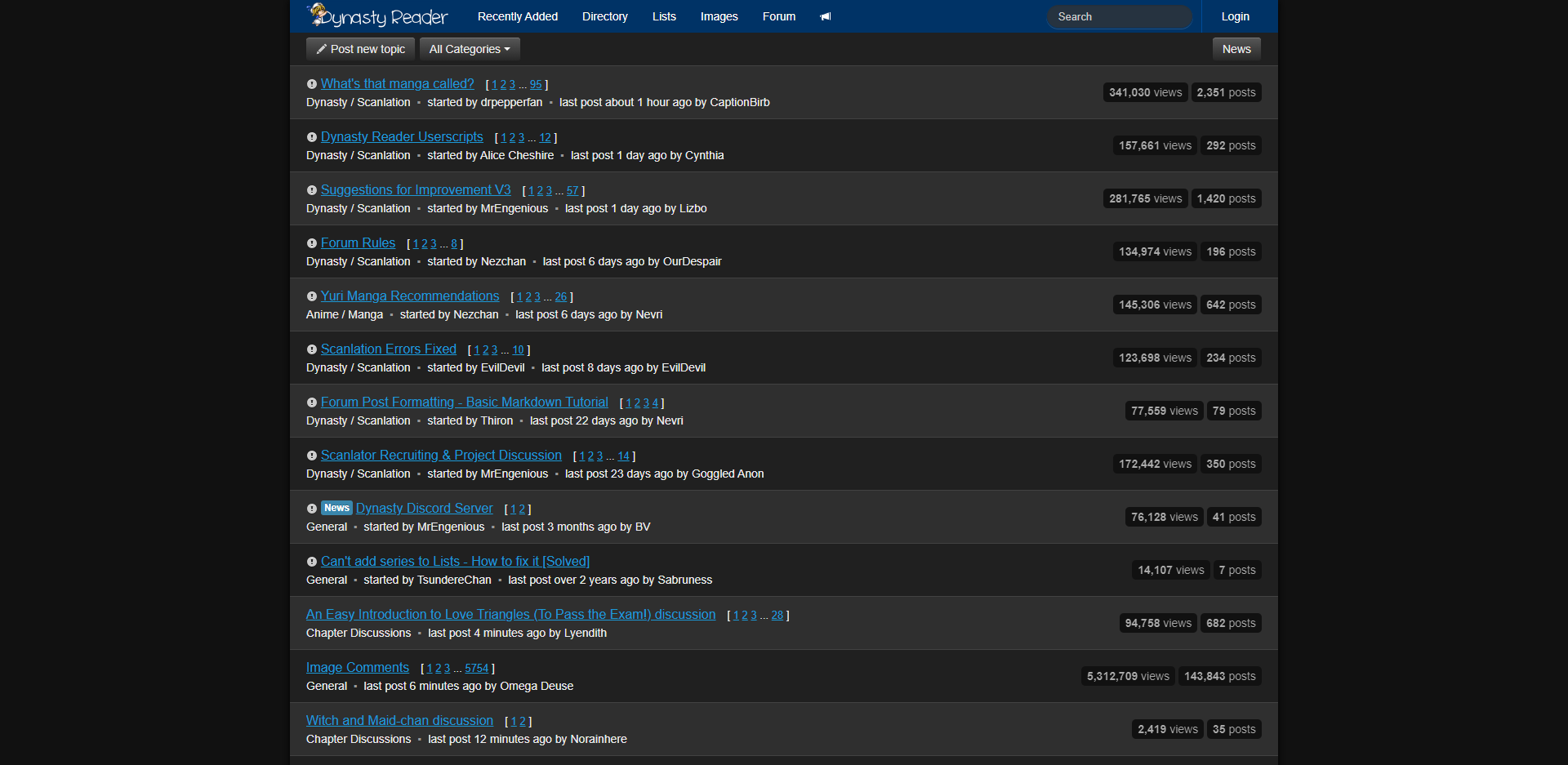
Task: Click the 341,030 views badge
Action: 1145,92
